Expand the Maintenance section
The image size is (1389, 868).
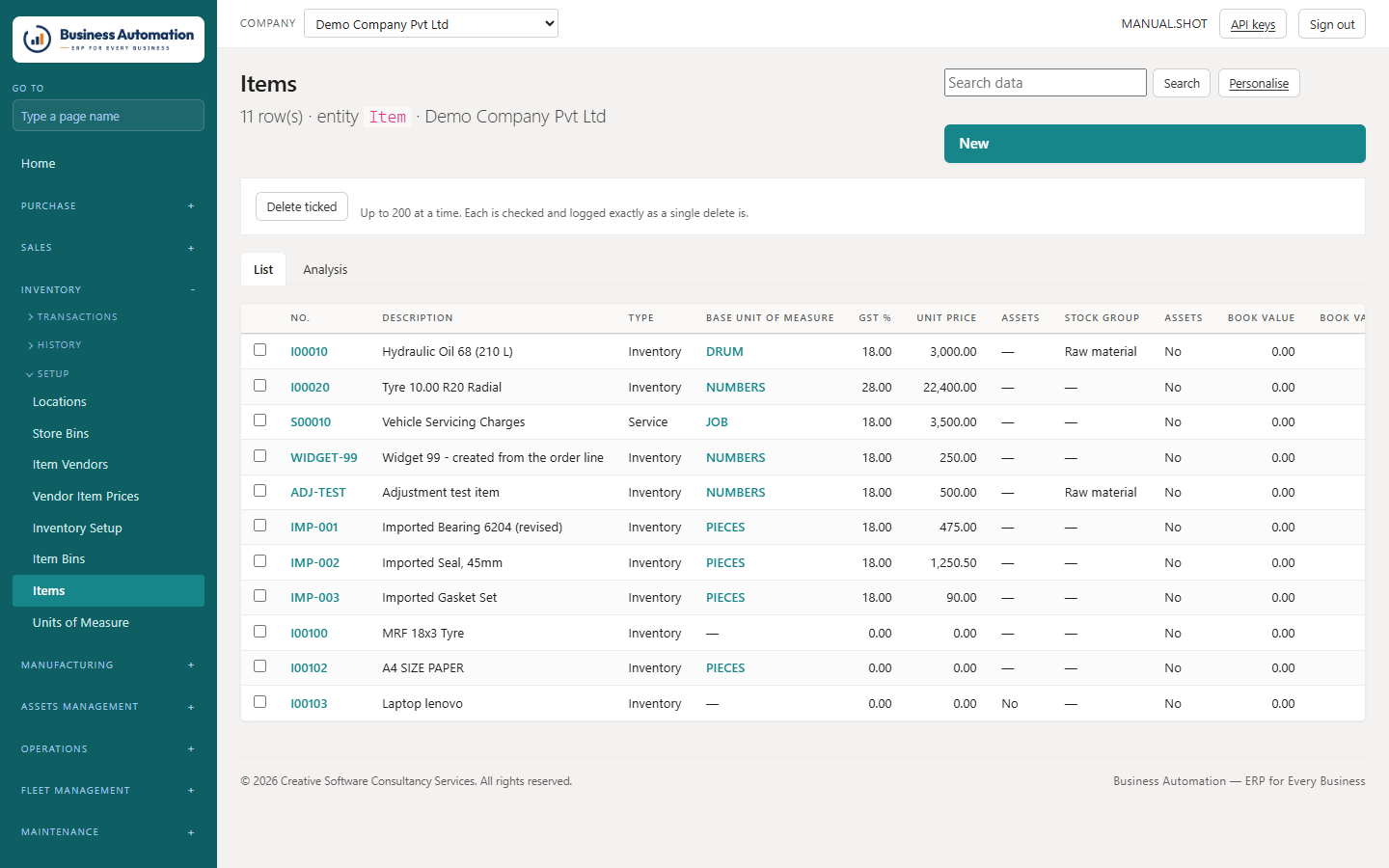click(x=108, y=831)
